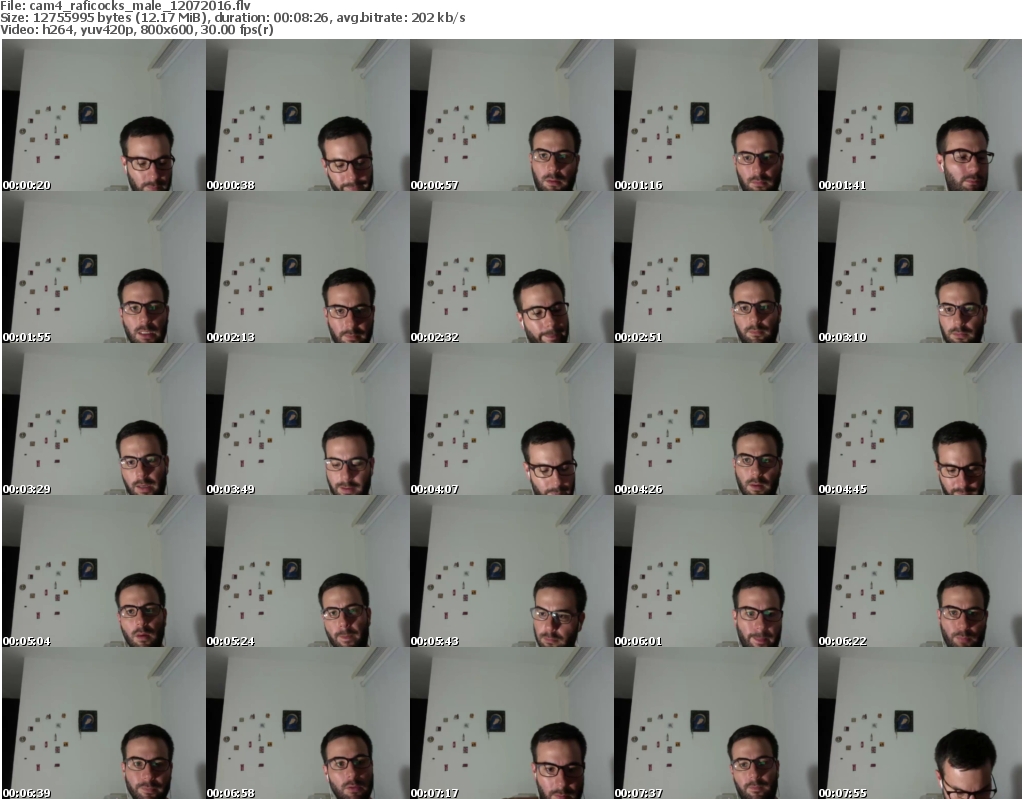The width and height of the screenshot is (1024, 799).
Task: Open the thumbnail stamped 00:03:49
Action: click(x=308, y=419)
